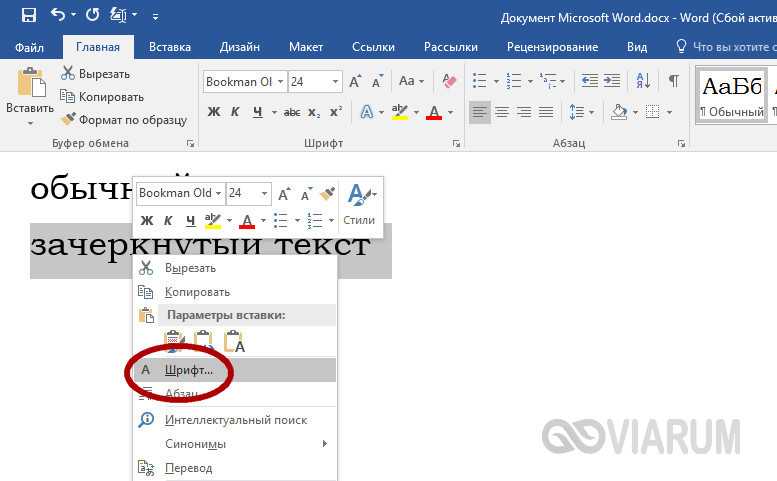
Task: Choose Копировать from the context menu
Action: click(x=235, y=292)
